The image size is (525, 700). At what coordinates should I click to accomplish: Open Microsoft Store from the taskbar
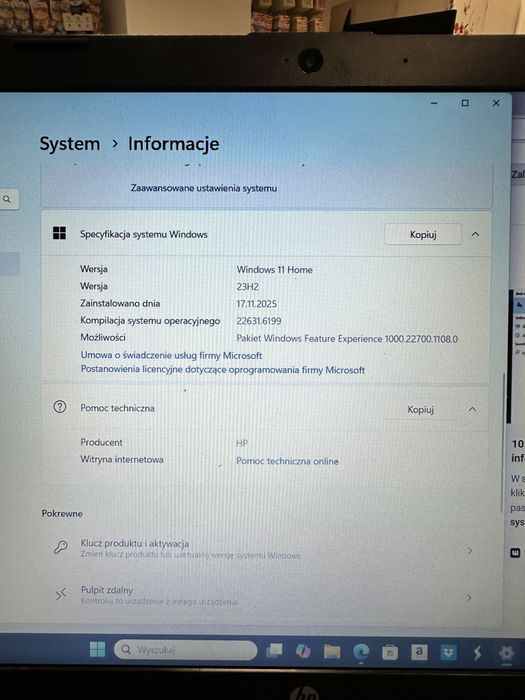pos(390,653)
